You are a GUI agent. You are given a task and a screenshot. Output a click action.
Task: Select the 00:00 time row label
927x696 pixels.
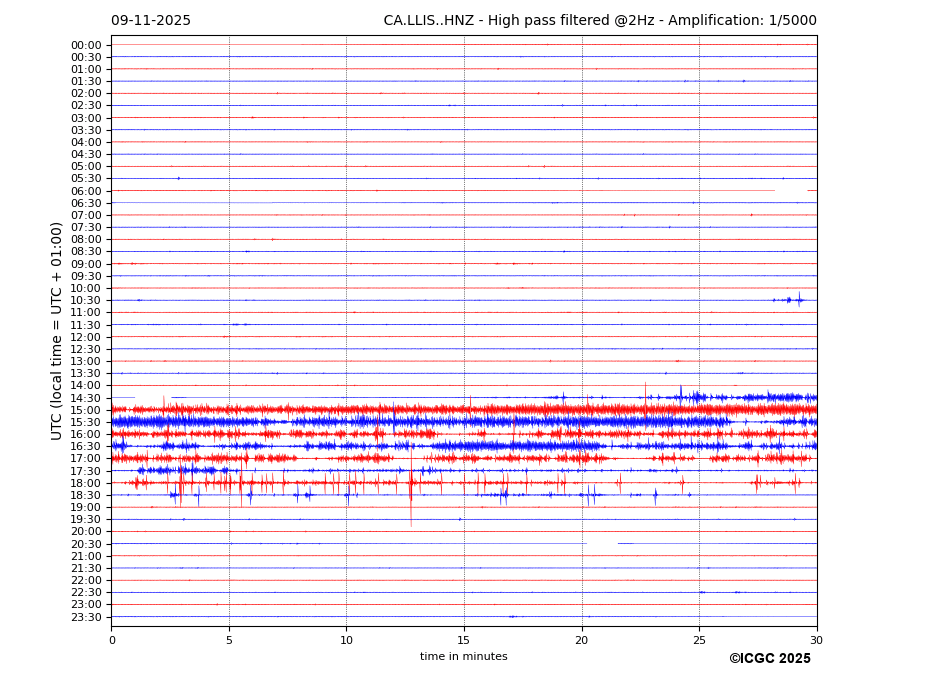click(x=86, y=45)
